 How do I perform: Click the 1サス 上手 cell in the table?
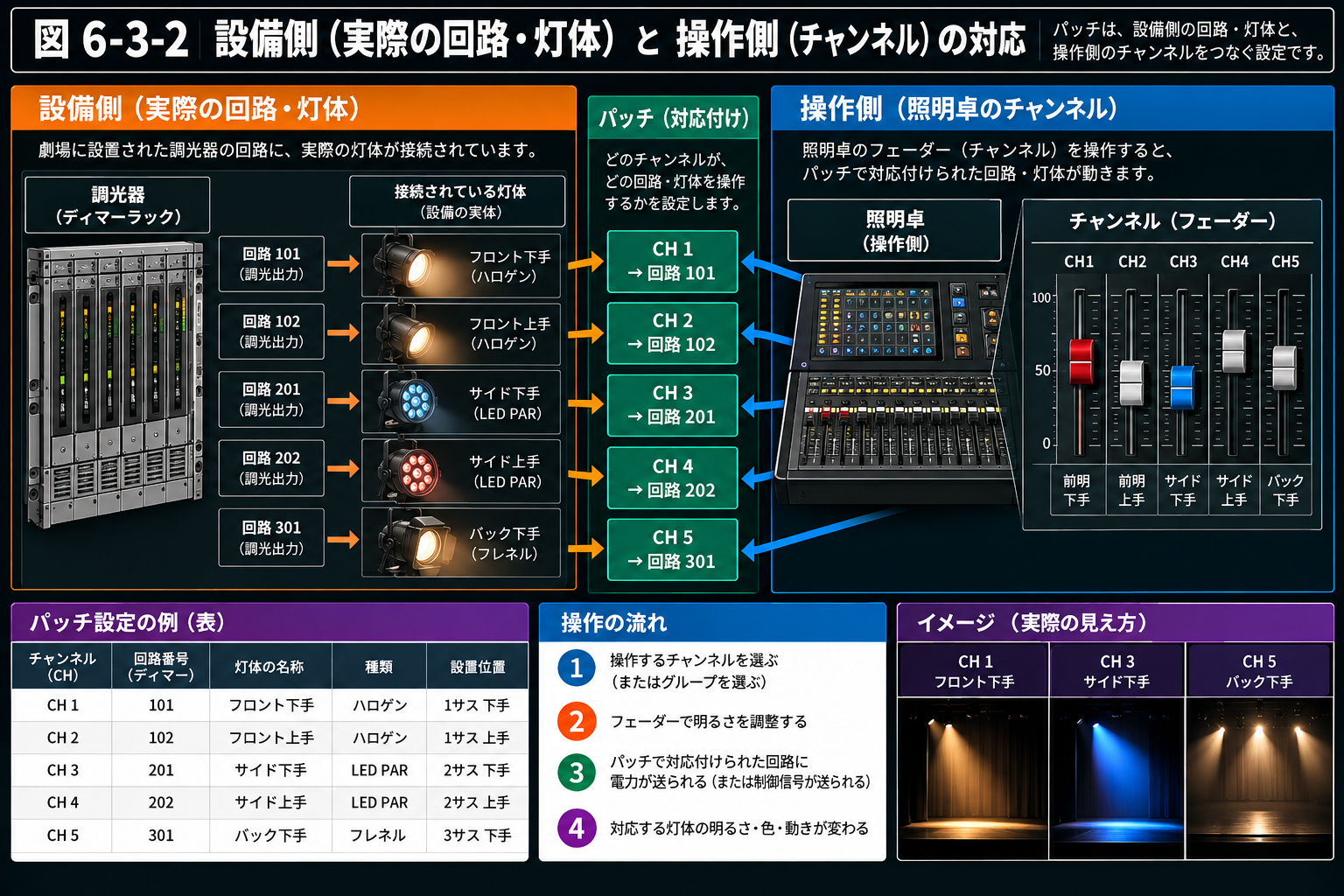477,738
